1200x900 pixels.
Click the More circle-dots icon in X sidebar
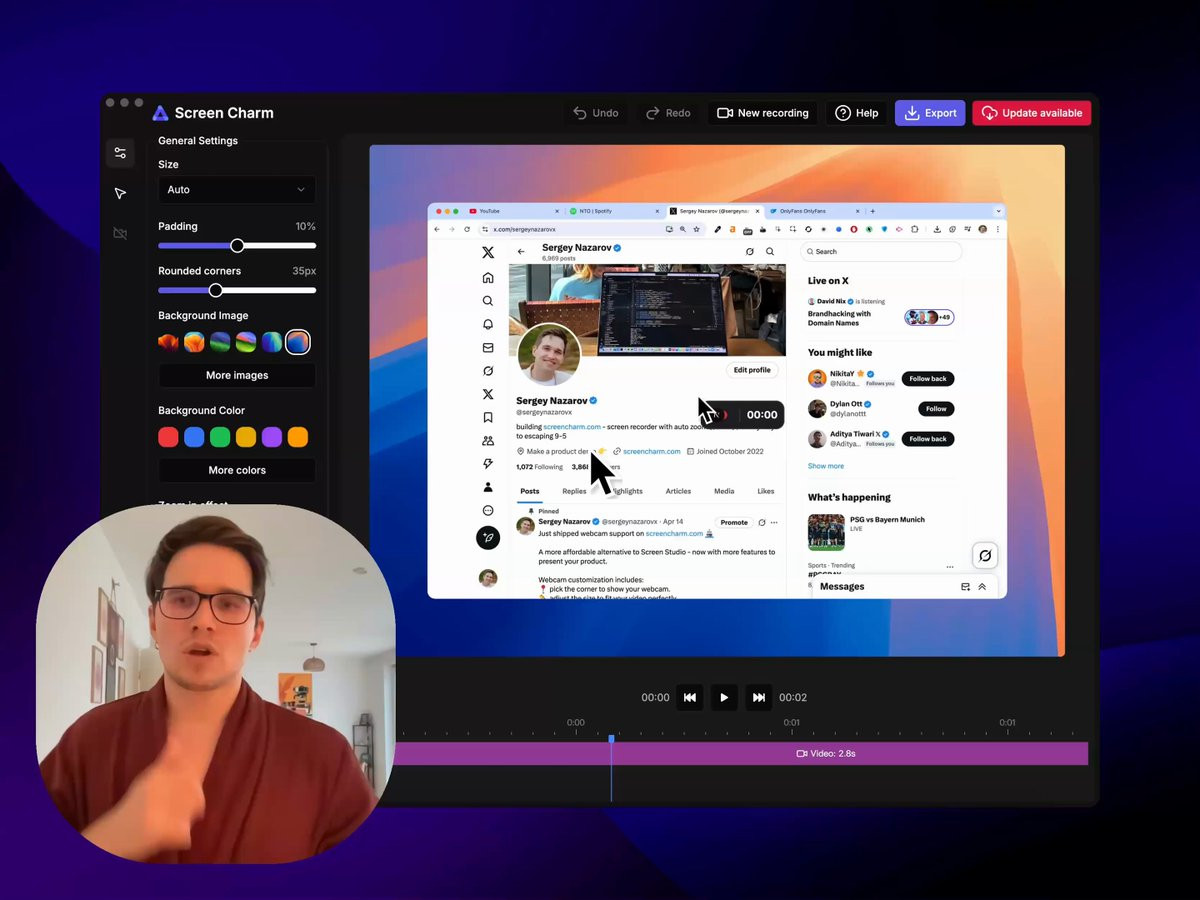click(x=488, y=510)
